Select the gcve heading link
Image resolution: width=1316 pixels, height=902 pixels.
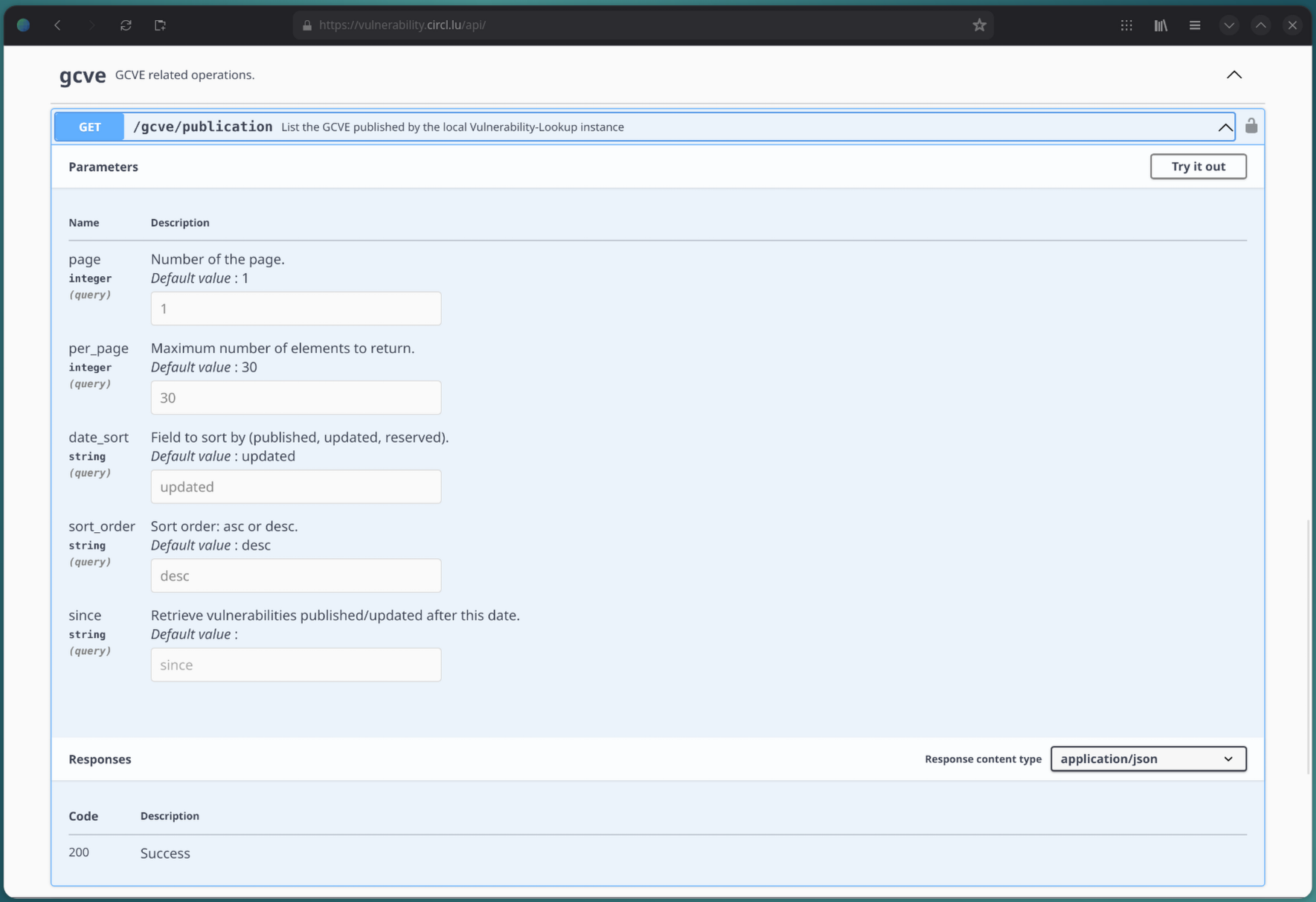tap(82, 75)
